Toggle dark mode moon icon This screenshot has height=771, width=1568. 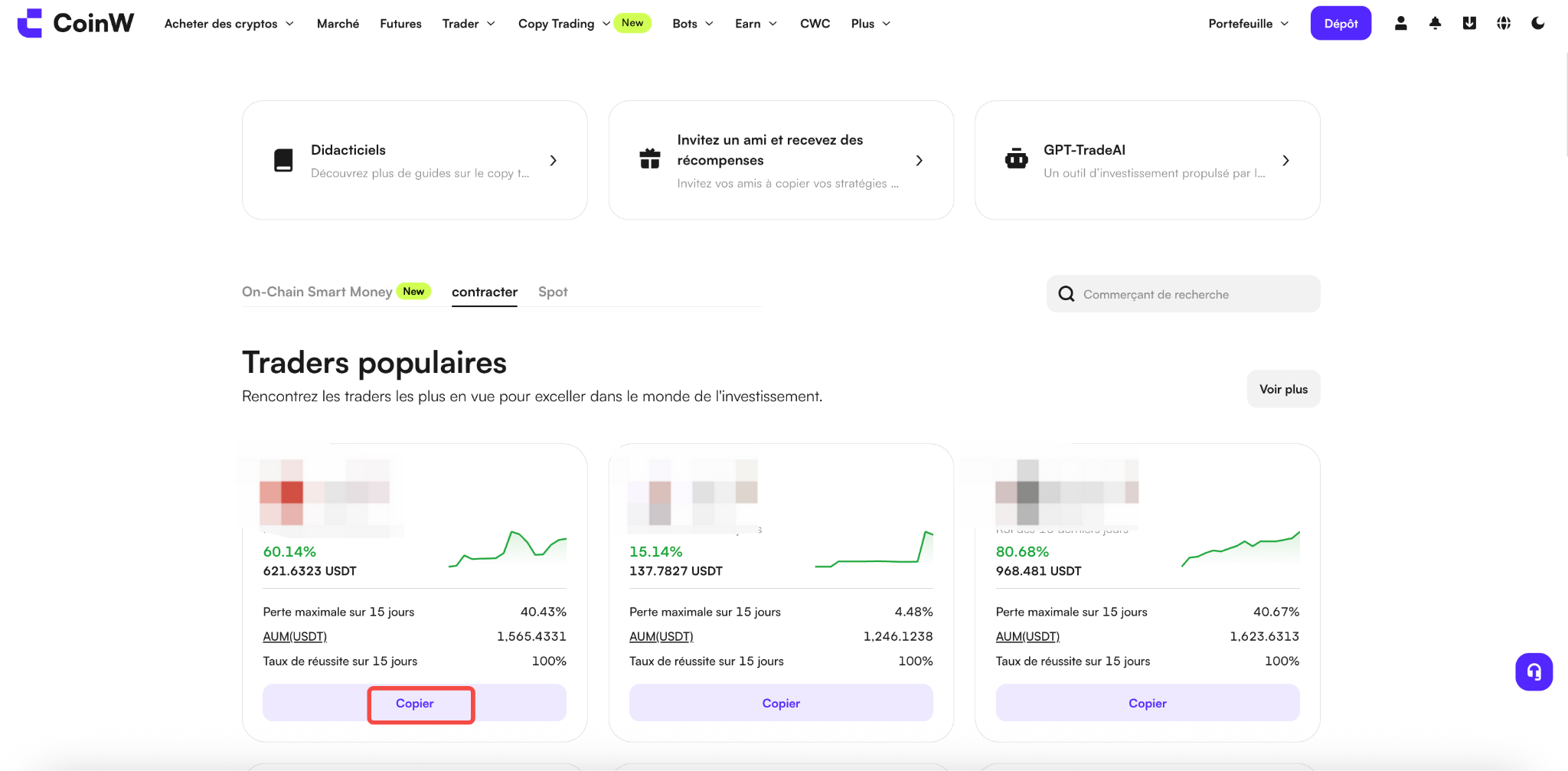1537,23
